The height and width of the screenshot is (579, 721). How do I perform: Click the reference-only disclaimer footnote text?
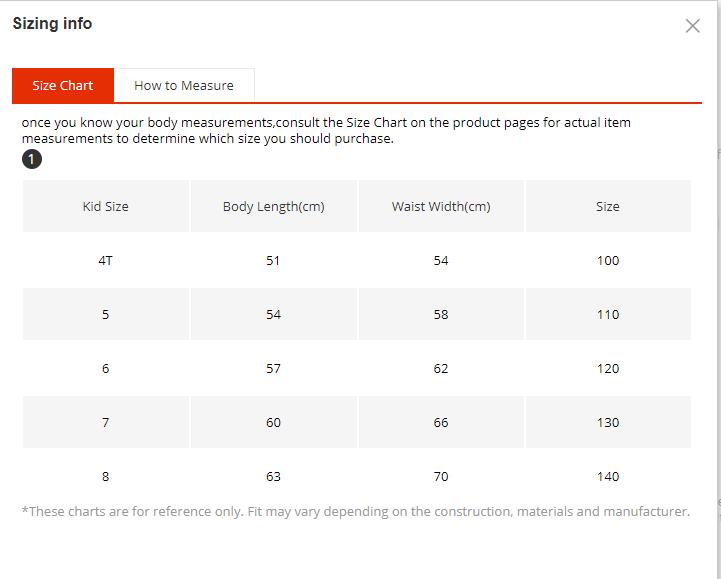click(x=355, y=511)
